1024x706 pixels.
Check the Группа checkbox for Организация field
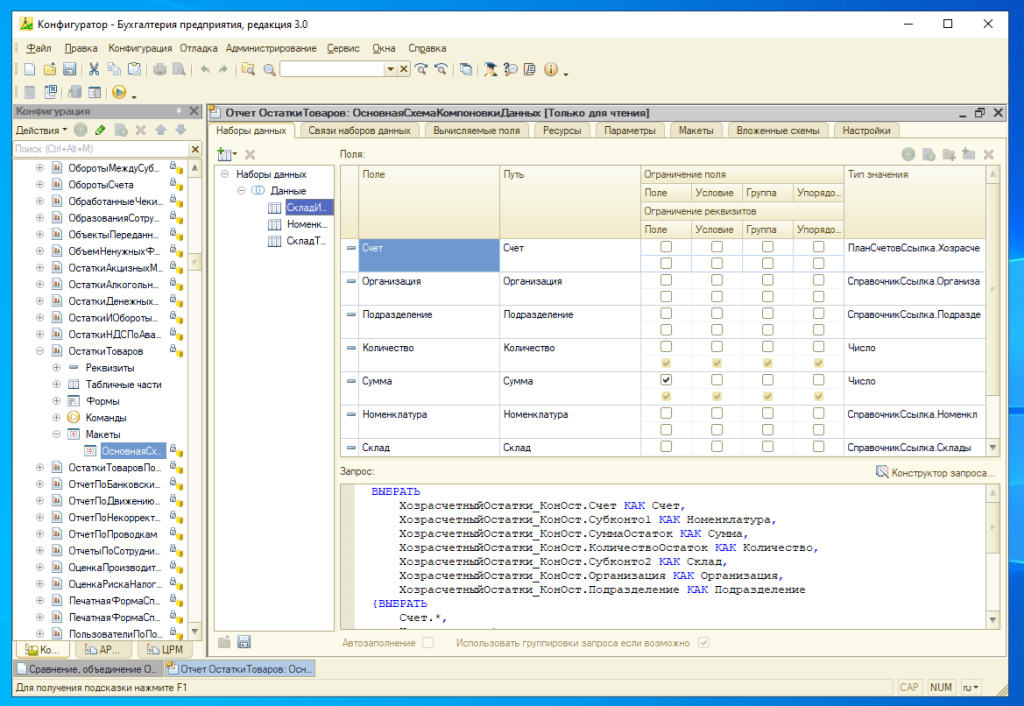pos(767,281)
